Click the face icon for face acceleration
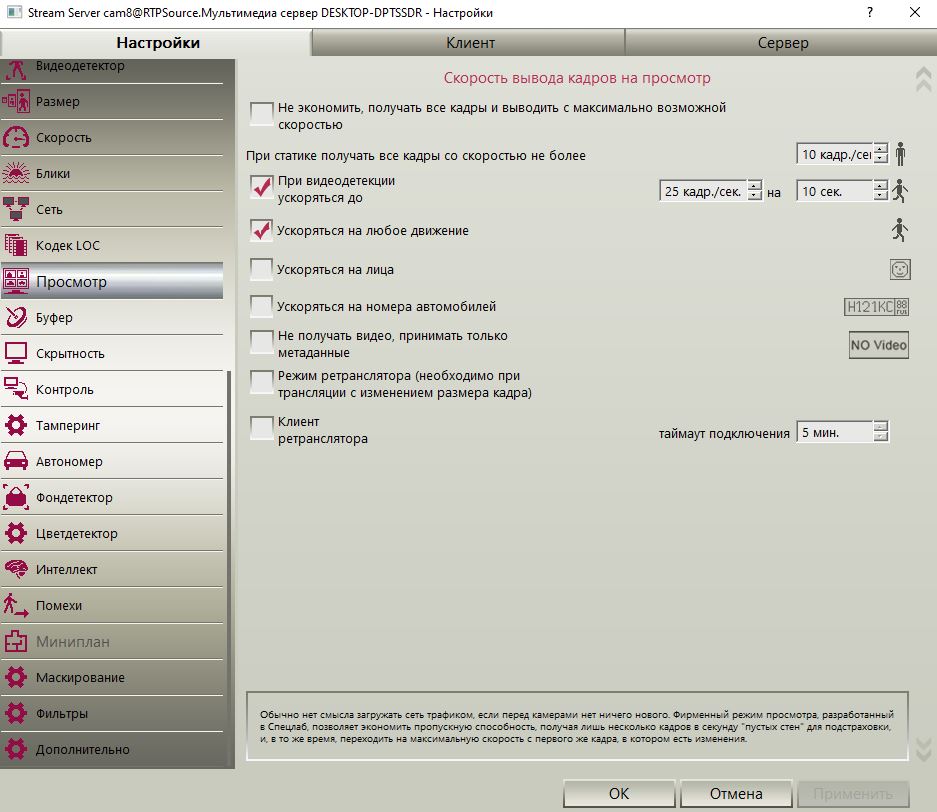Screen dimensions: 937x812 (x=900, y=269)
